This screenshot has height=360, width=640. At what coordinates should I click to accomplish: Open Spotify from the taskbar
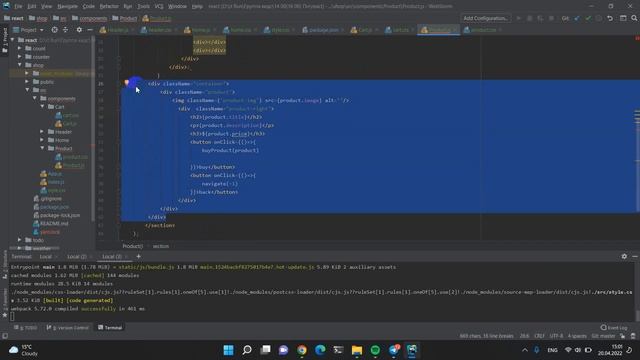coord(375,350)
